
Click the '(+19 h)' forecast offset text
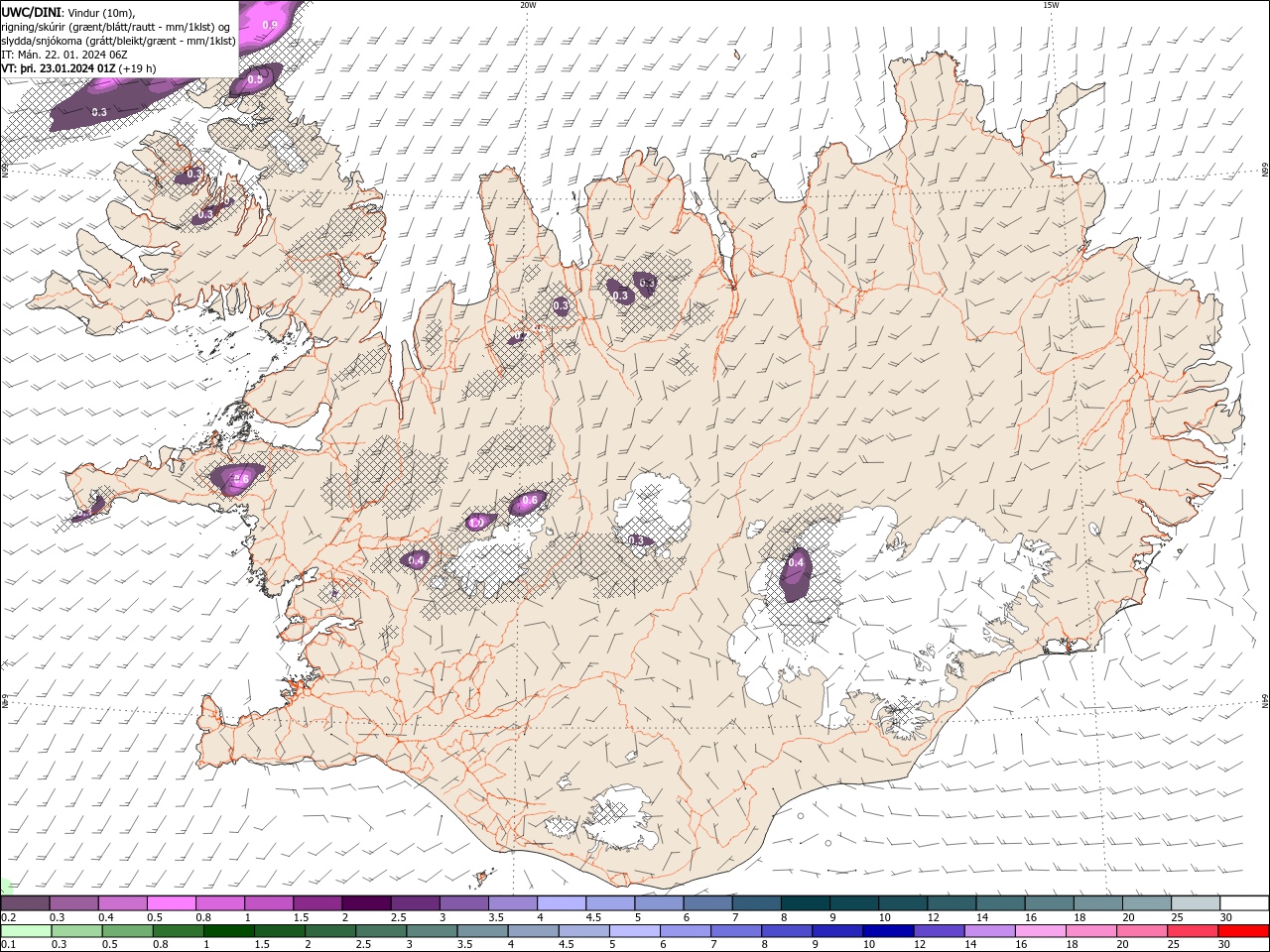point(138,68)
